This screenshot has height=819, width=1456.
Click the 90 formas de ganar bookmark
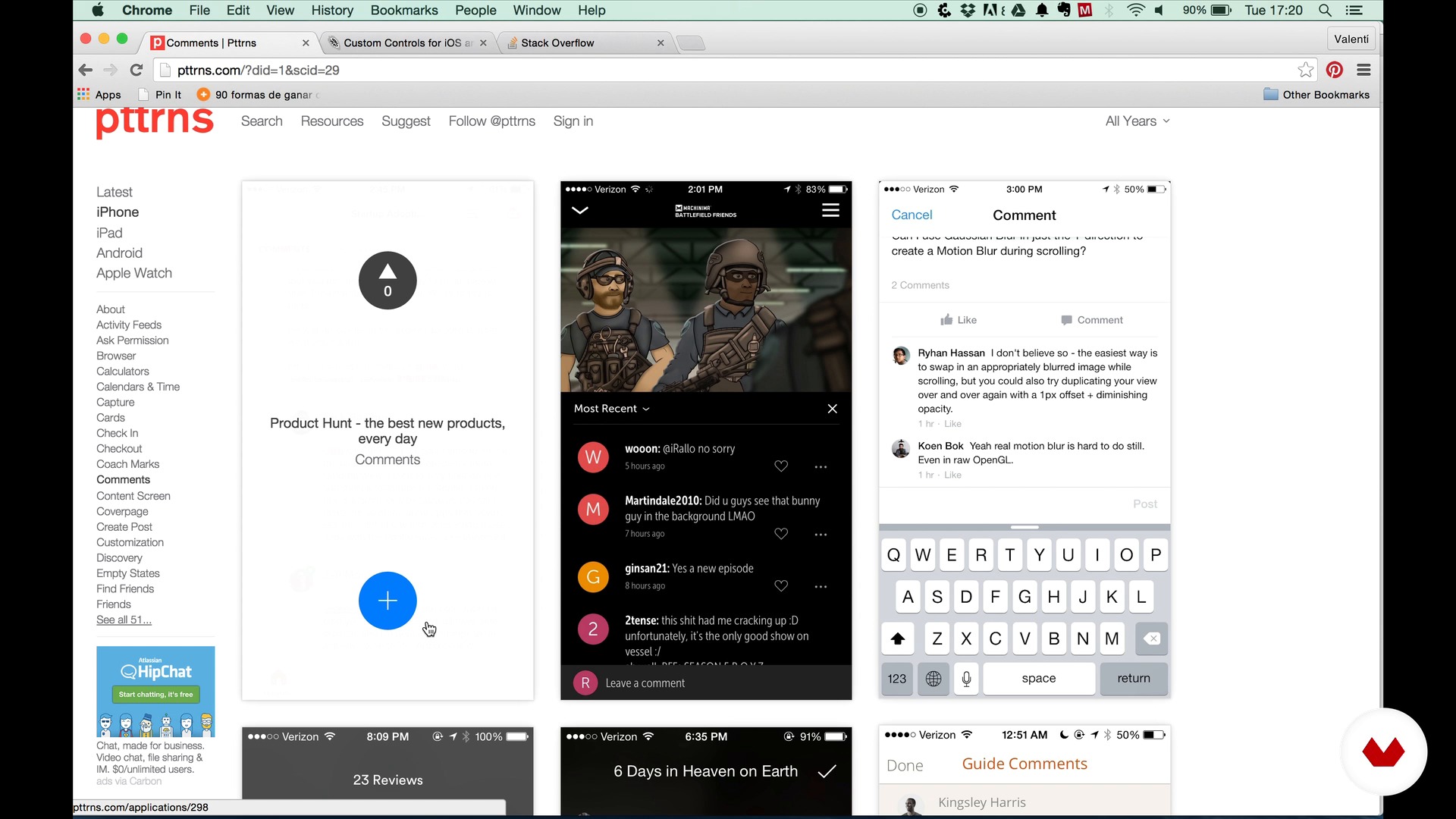(258, 95)
